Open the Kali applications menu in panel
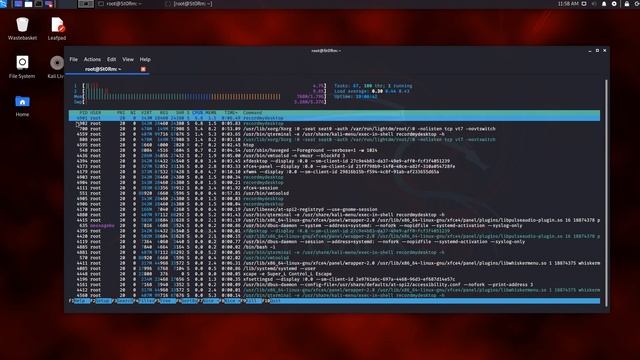640x360 pixels. tap(3, 4)
